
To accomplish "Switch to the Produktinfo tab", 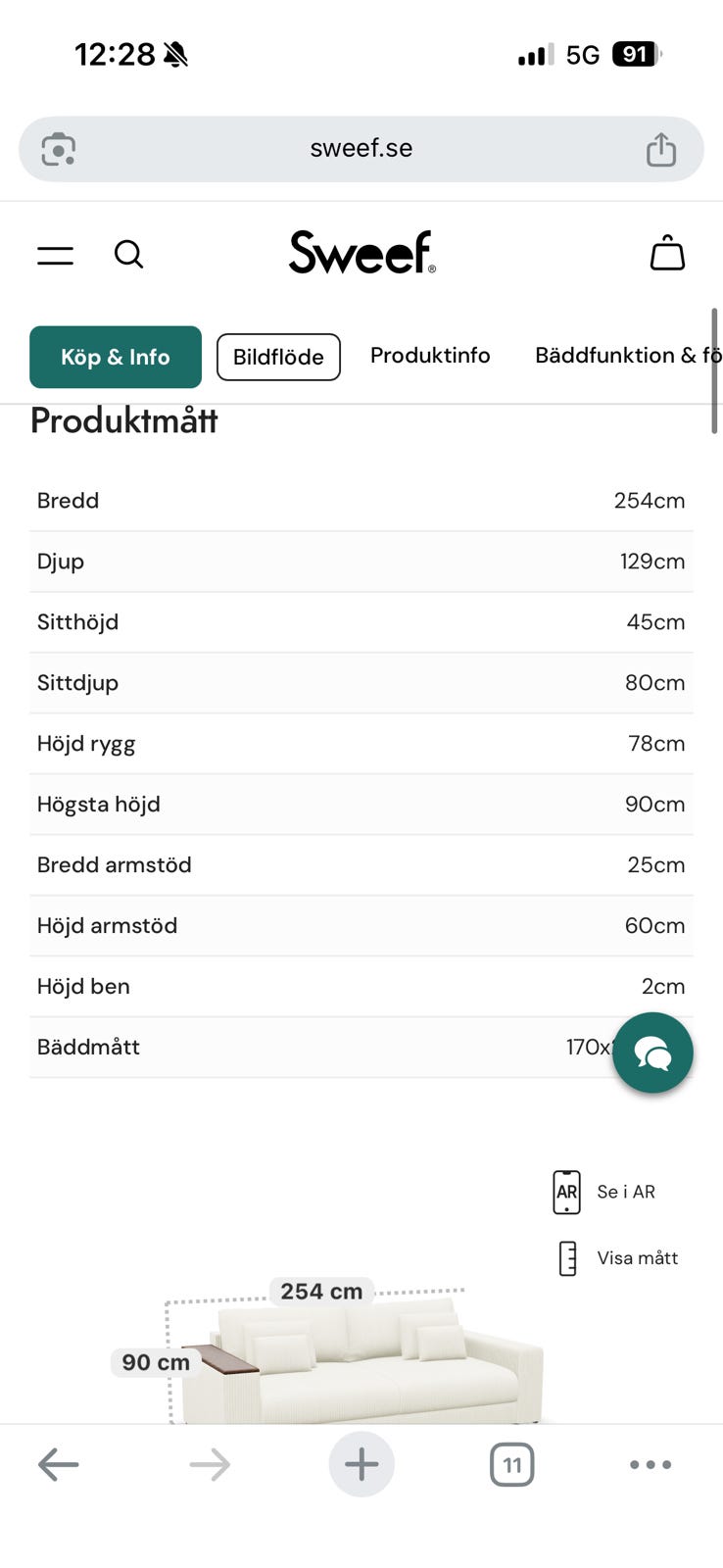I will pos(430,356).
